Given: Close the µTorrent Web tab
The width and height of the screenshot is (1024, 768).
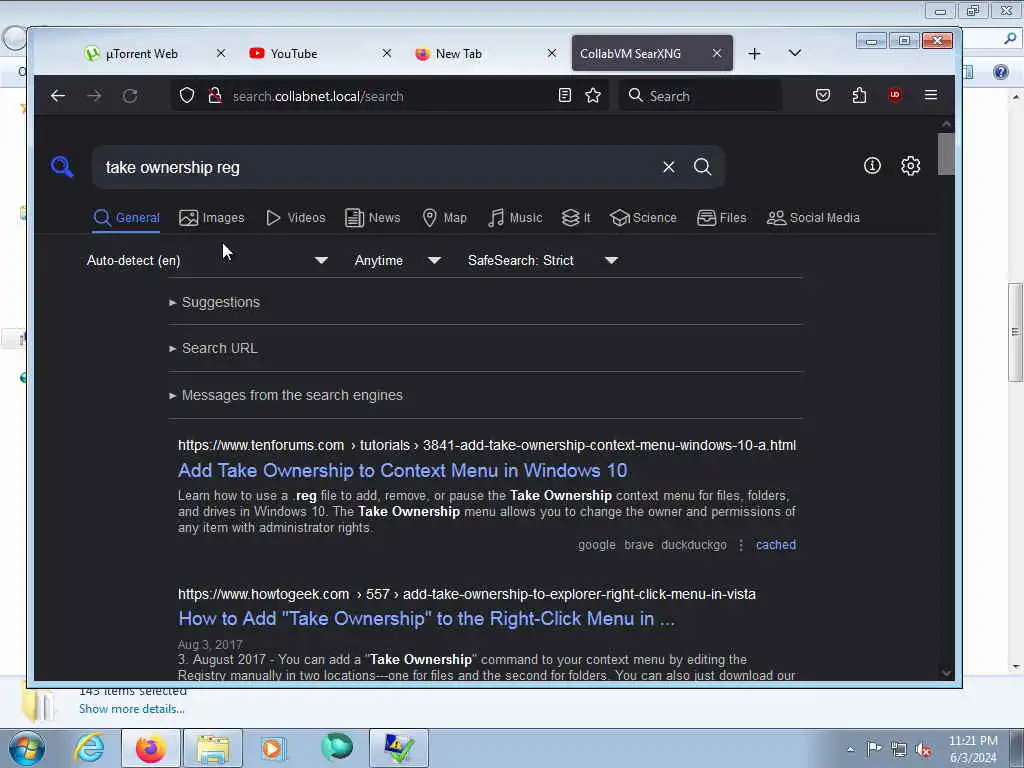Looking at the screenshot, I should pos(221,54).
